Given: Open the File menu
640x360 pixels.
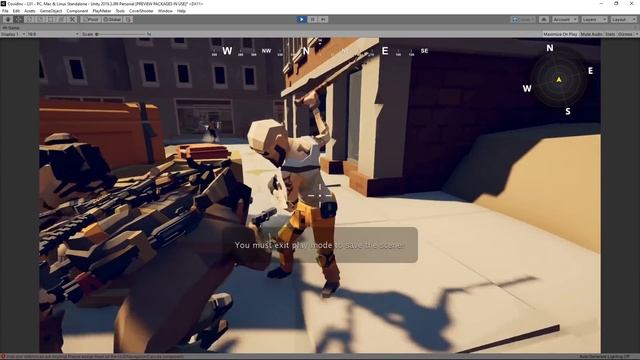Looking at the screenshot, I should [5, 11].
